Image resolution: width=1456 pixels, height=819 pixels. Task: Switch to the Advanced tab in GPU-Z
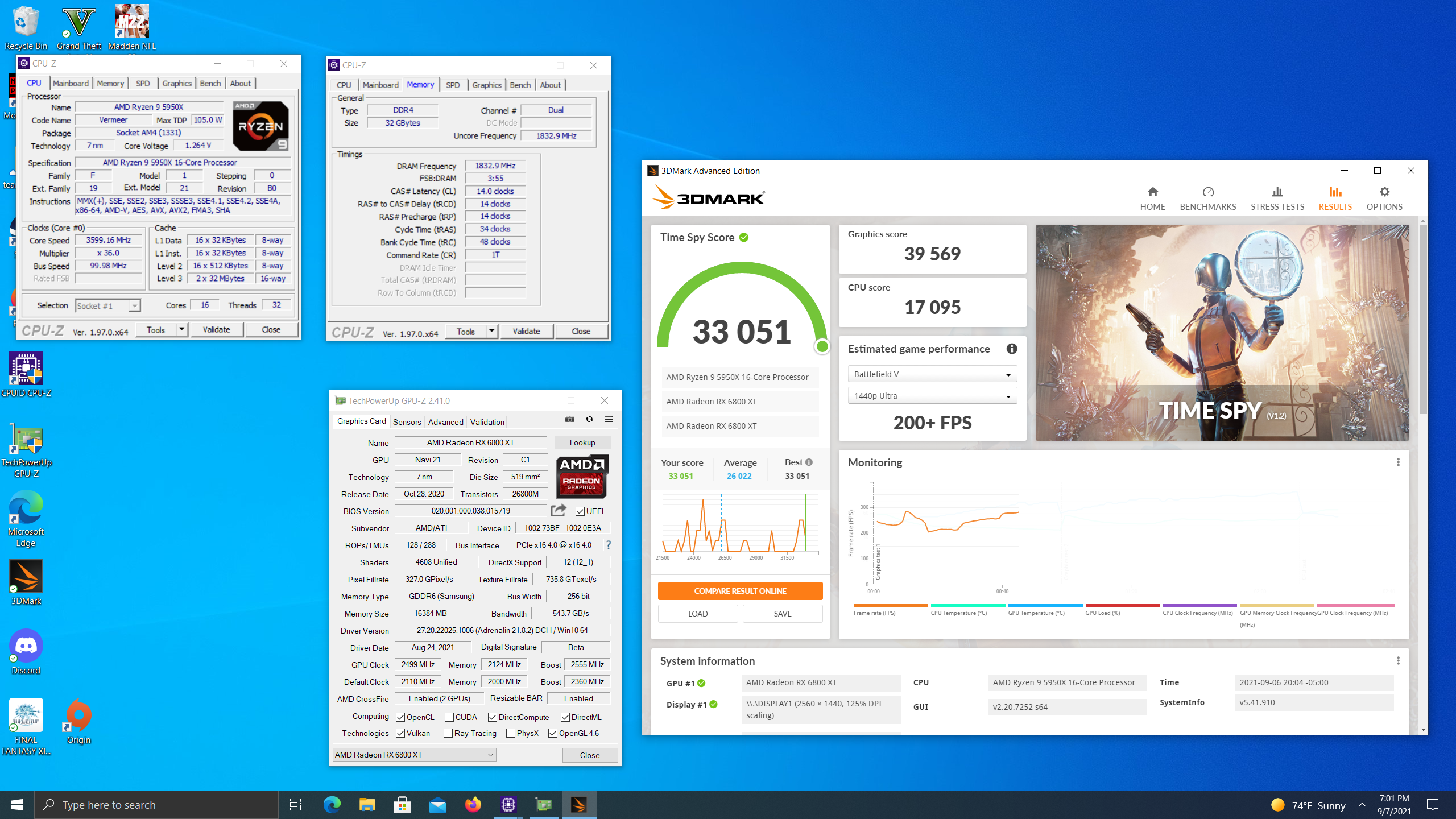click(x=445, y=421)
